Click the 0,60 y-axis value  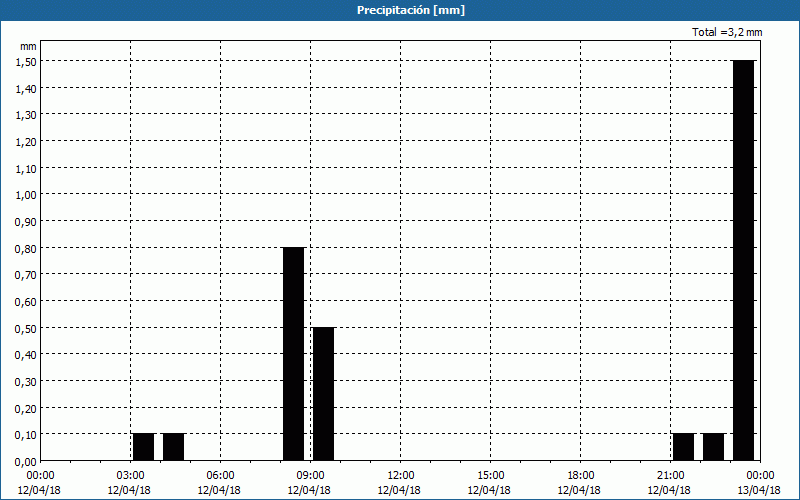(26, 302)
